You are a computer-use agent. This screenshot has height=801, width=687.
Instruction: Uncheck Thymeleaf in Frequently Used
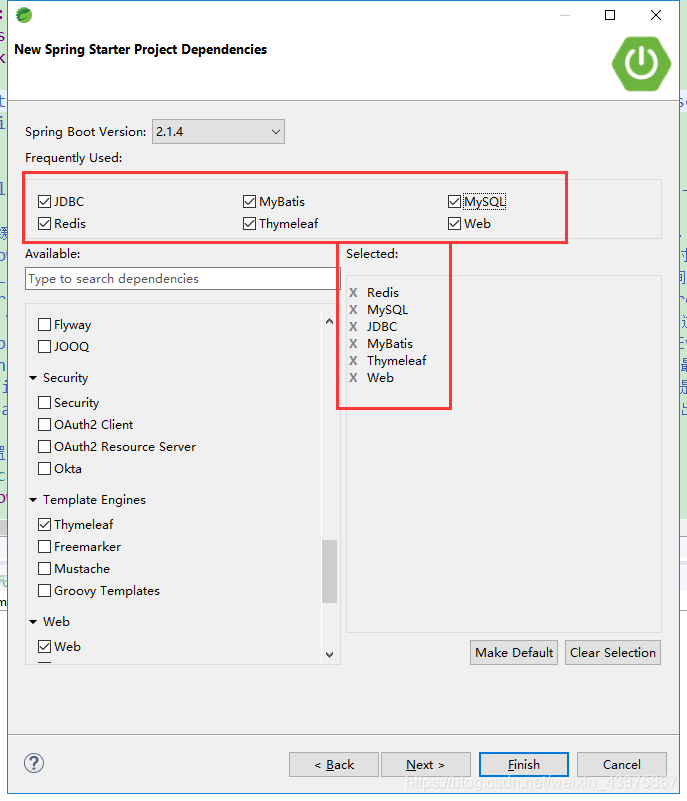click(249, 223)
